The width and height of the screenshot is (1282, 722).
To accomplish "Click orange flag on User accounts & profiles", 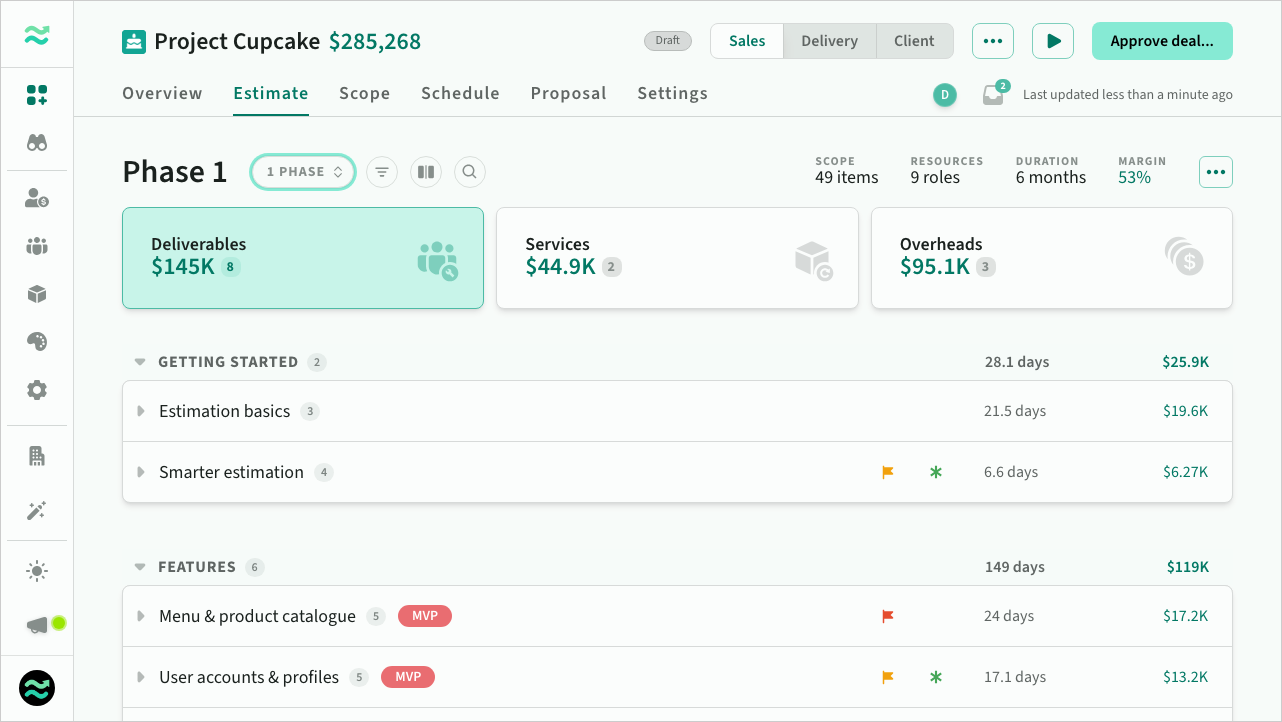I will point(887,677).
